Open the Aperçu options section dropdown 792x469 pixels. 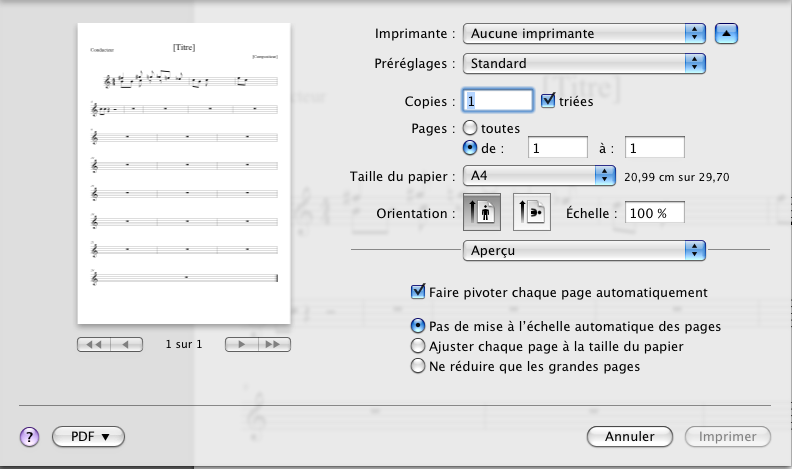click(585, 250)
